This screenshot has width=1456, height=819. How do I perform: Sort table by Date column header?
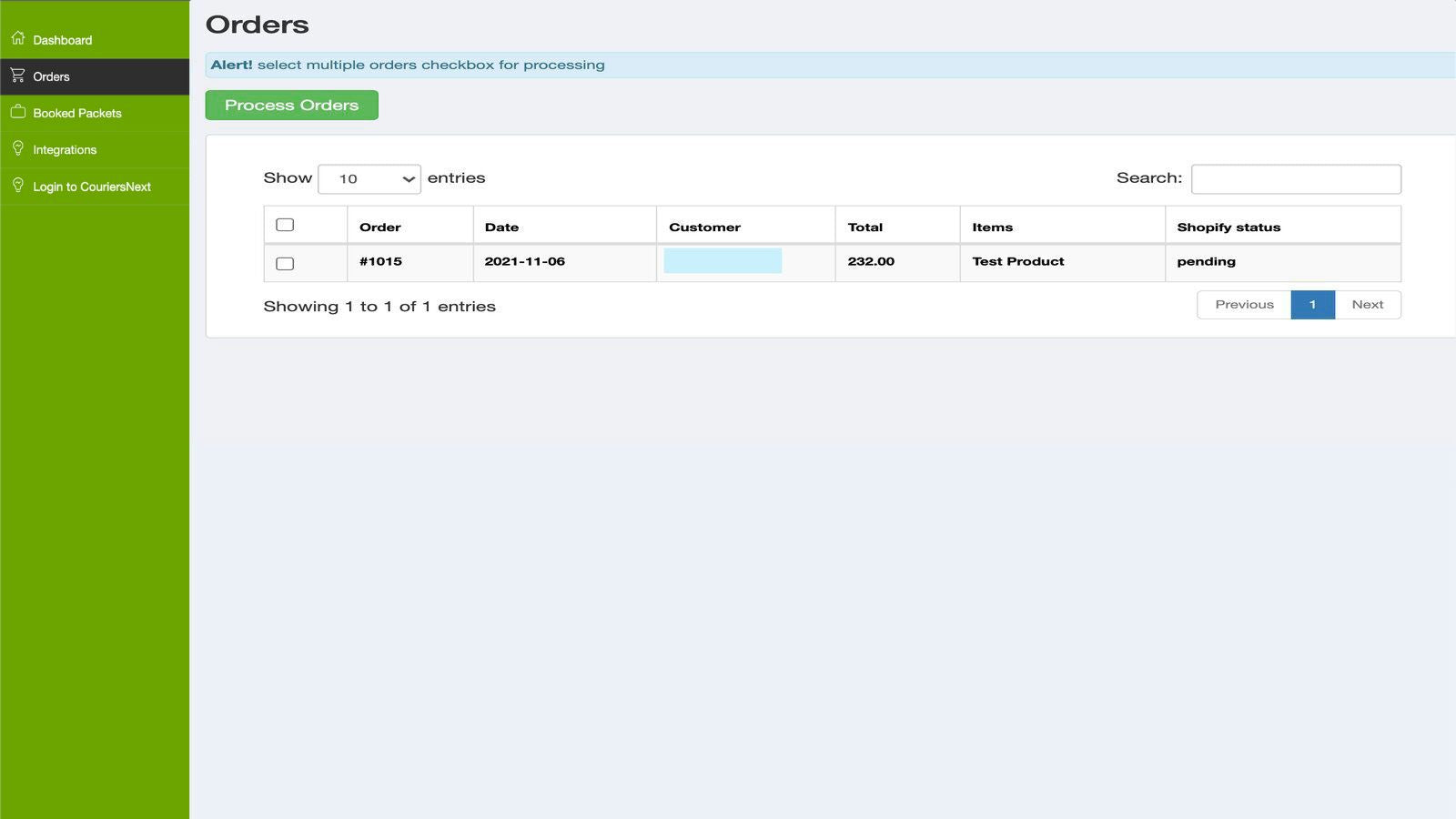501,227
